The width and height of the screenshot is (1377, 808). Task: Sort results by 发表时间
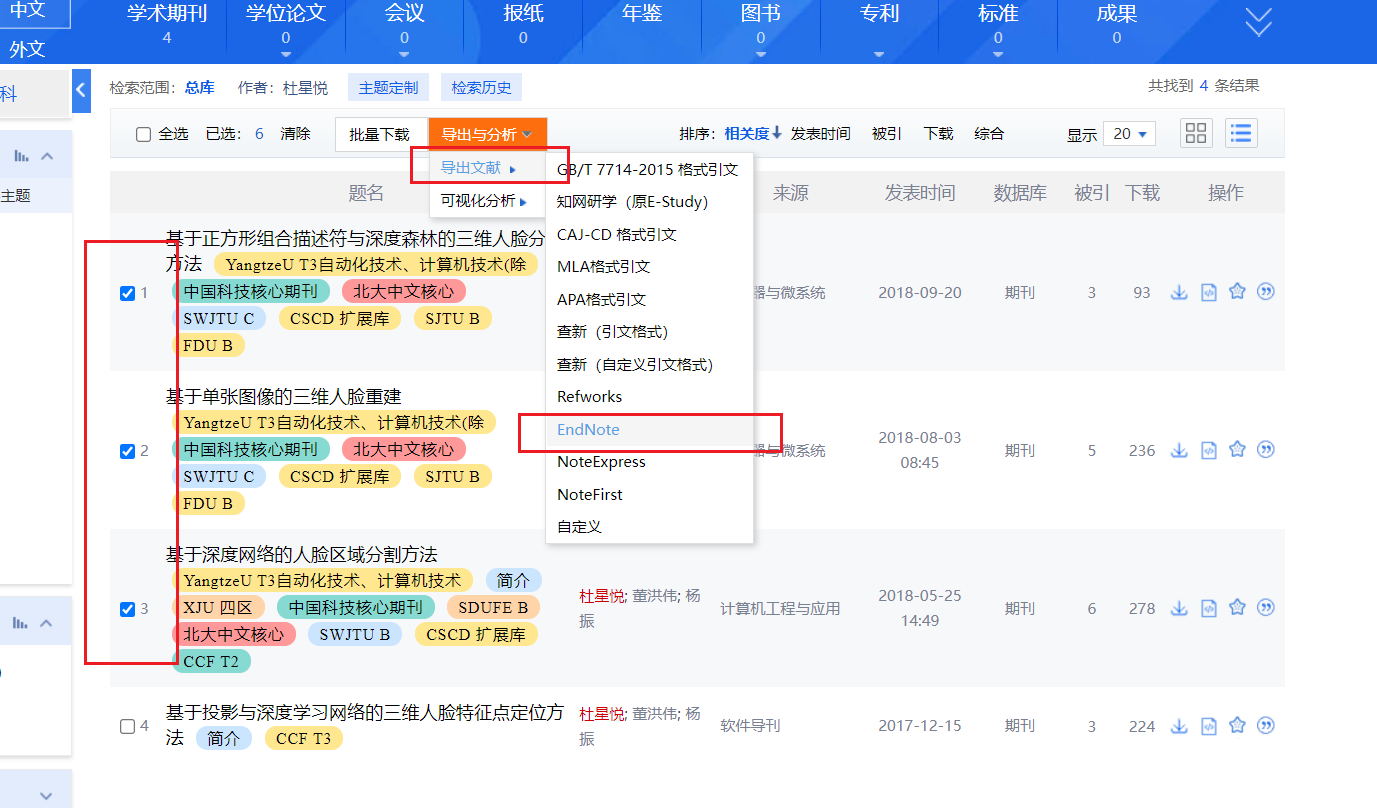click(x=820, y=134)
